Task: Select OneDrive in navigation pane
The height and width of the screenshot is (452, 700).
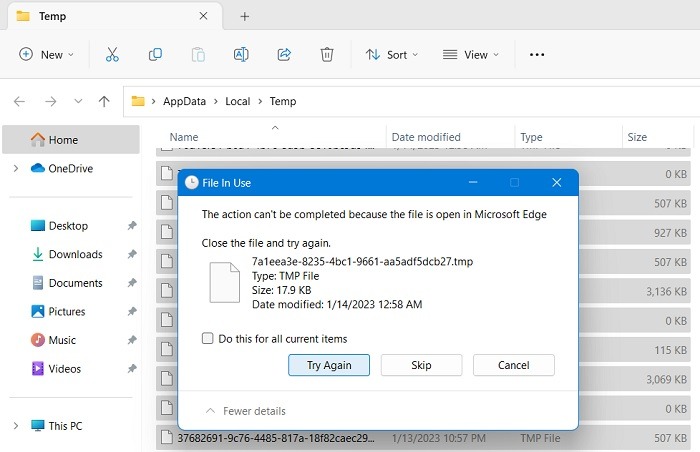Action: [x=71, y=168]
